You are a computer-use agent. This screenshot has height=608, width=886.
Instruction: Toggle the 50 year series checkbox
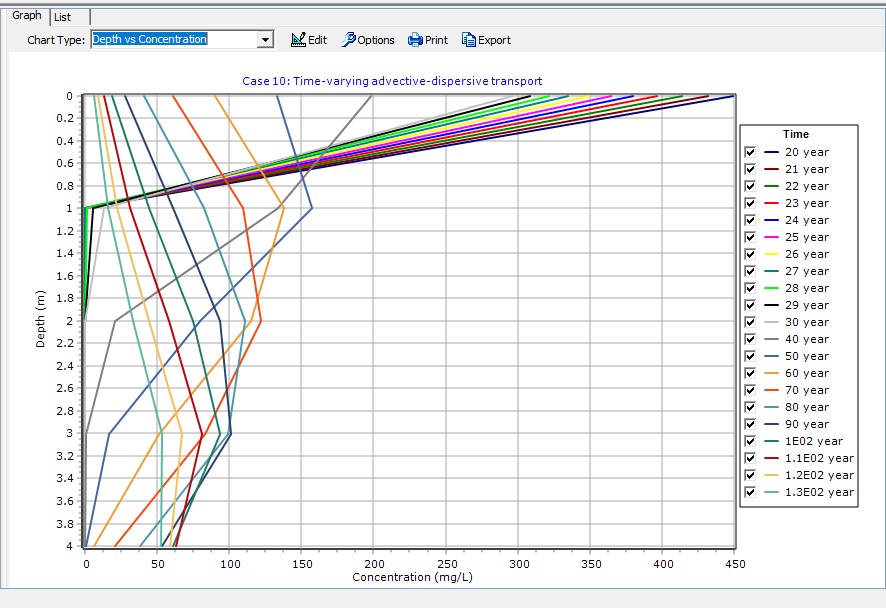(750, 356)
